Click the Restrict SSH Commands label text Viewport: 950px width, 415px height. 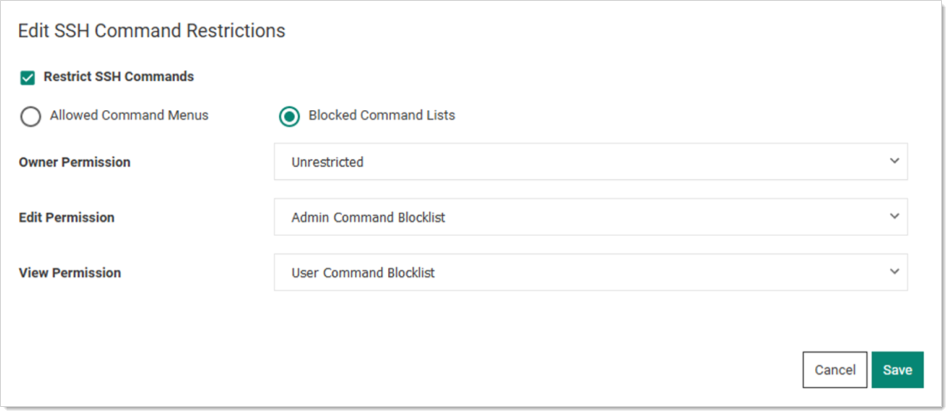[119, 77]
